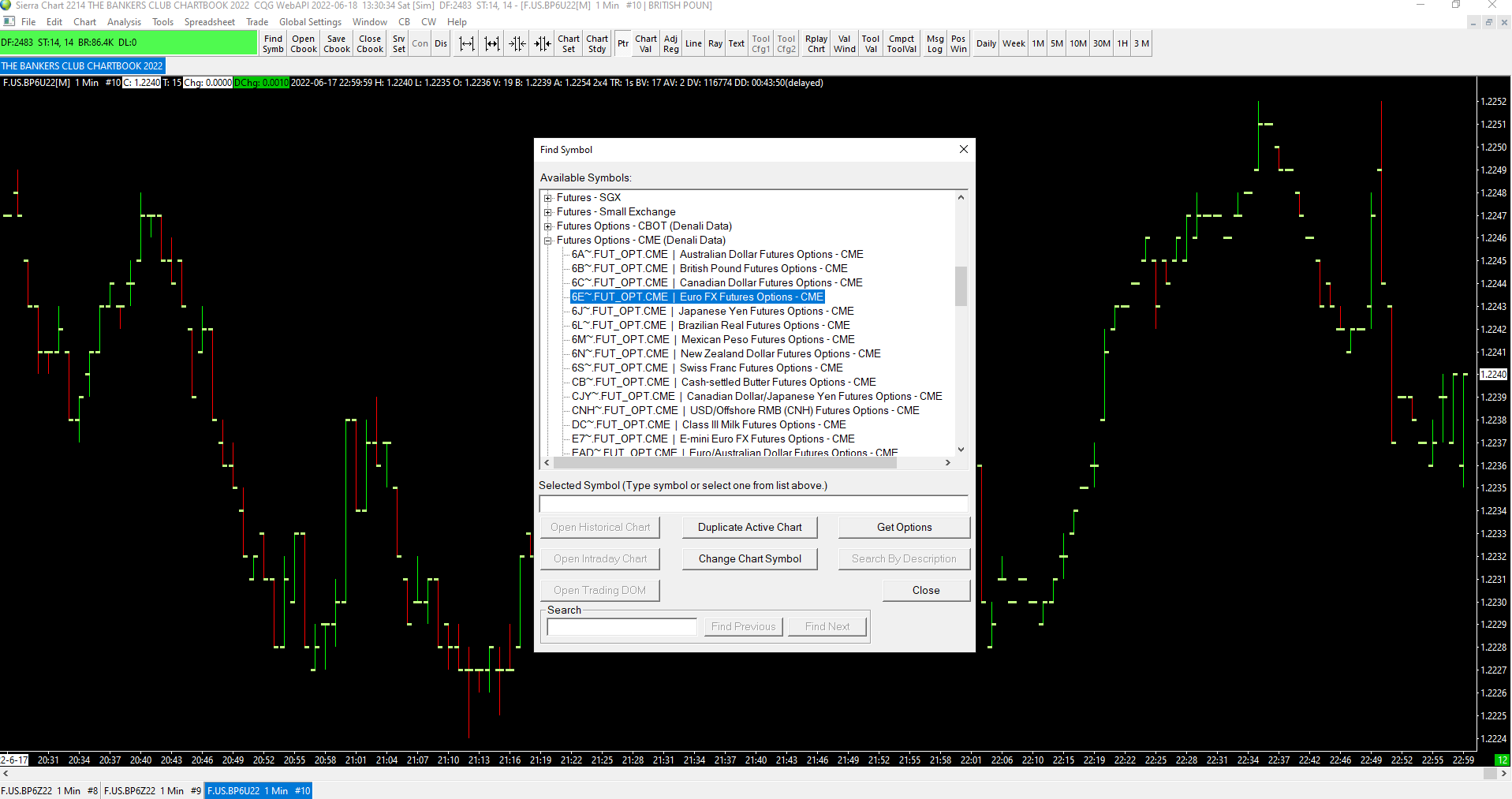1512x799 pixels.
Task: Click symbol list scroll-down arrow
Action: pos(961,450)
